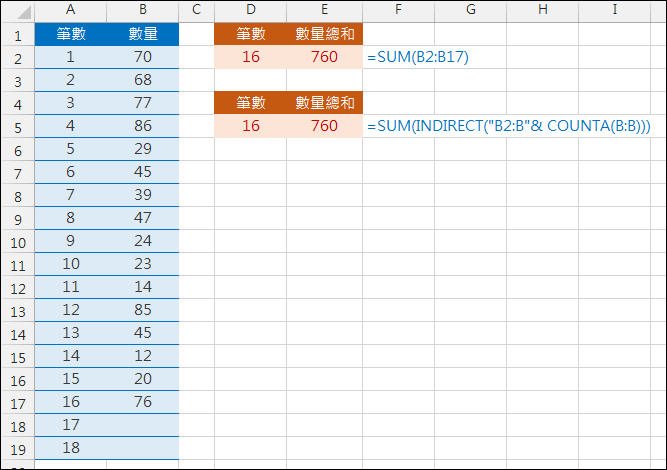
Task: Select row 10 header
Action: pyautogui.click(x=17, y=241)
